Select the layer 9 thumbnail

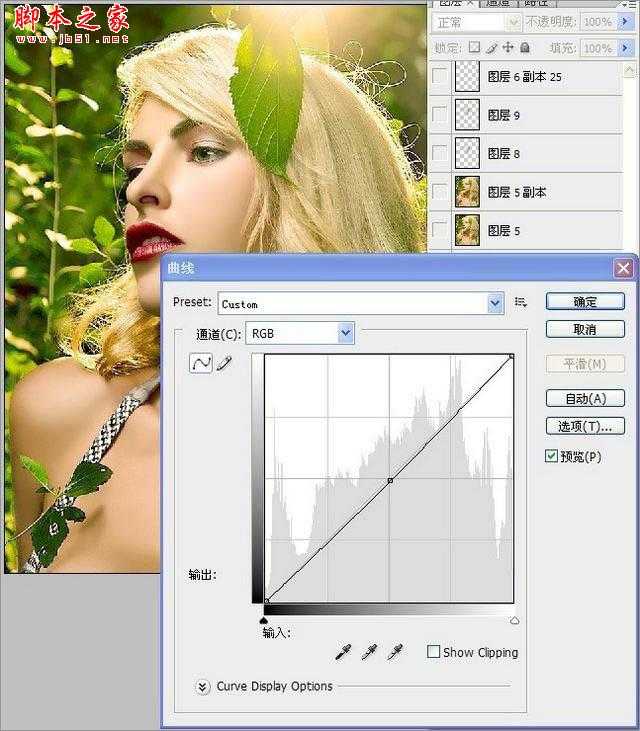pos(467,114)
